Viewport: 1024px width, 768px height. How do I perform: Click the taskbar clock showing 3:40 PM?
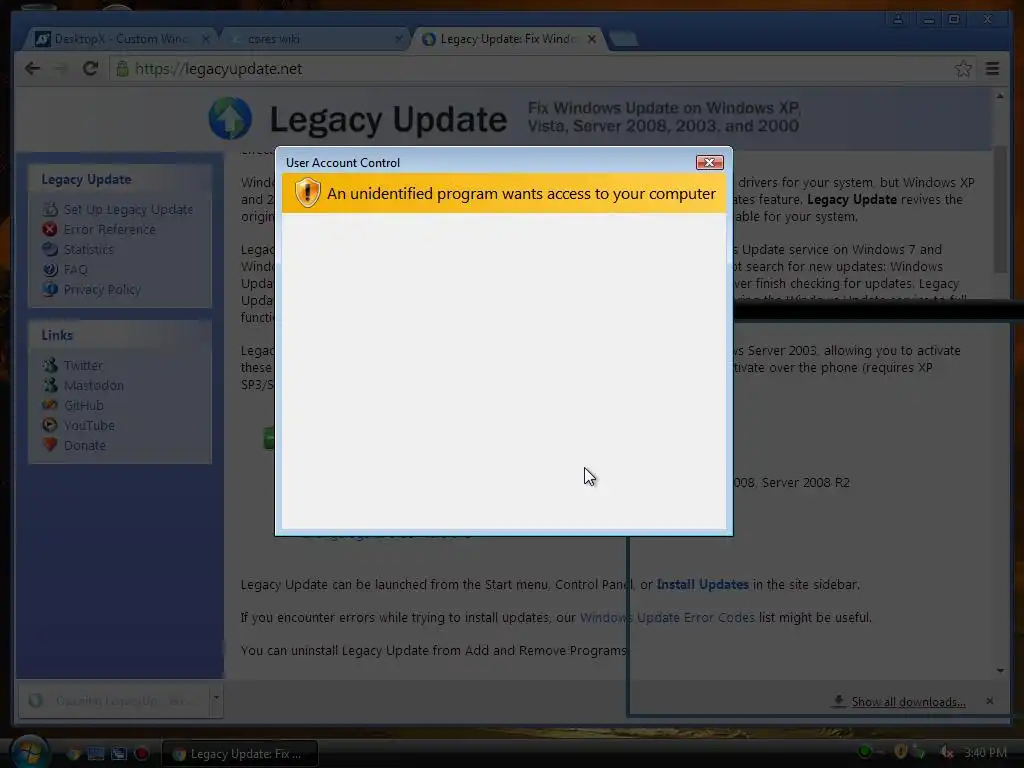(x=985, y=753)
